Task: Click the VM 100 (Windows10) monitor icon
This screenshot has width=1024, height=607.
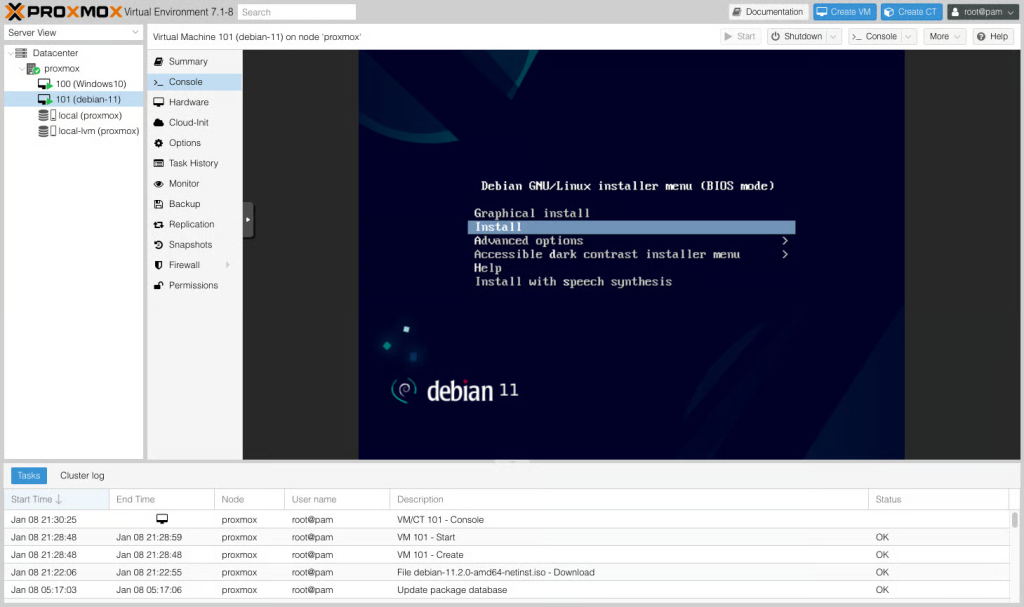Action: [x=44, y=84]
